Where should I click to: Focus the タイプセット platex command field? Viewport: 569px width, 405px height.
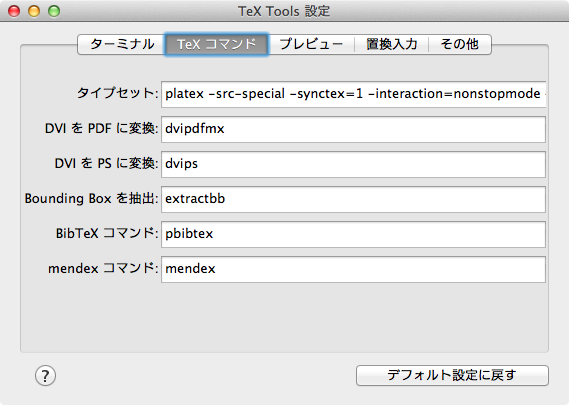pos(353,94)
